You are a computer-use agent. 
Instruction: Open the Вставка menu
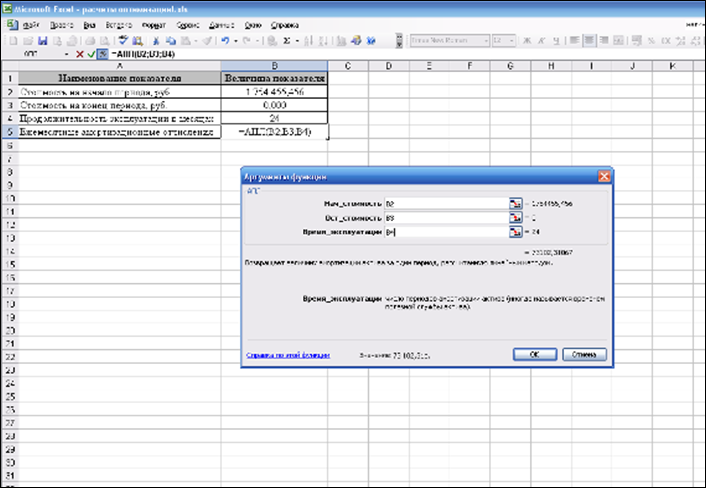tap(119, 25)
